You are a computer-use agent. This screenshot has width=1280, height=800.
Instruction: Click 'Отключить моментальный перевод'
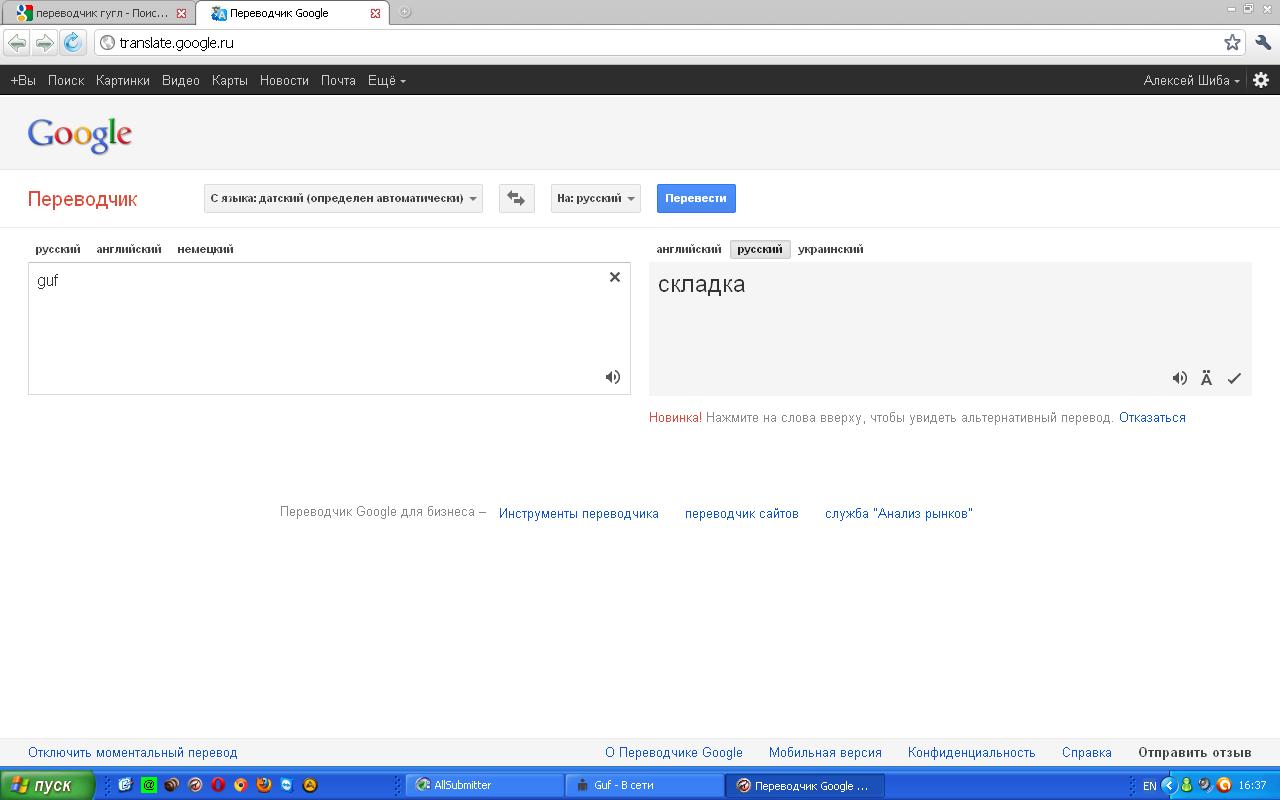click(x=133, y=752)
